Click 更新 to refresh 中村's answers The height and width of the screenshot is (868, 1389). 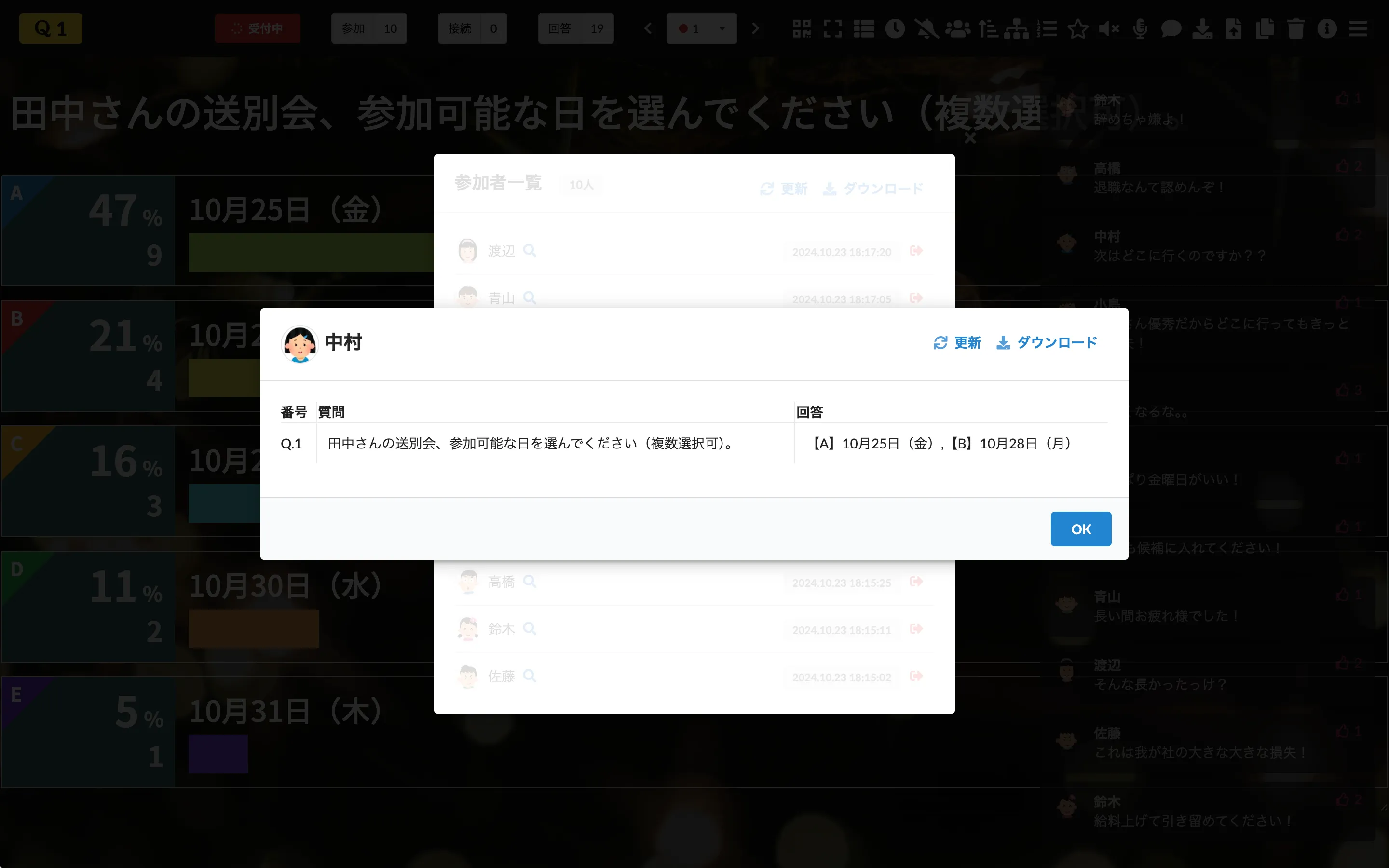957,342
